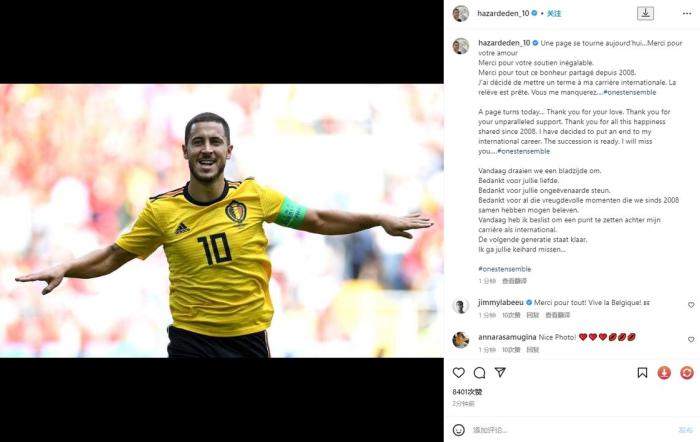This screenshot has width=700, height=442.
Task: Open the emoji picker smiley icon
Action: point(458,430)
